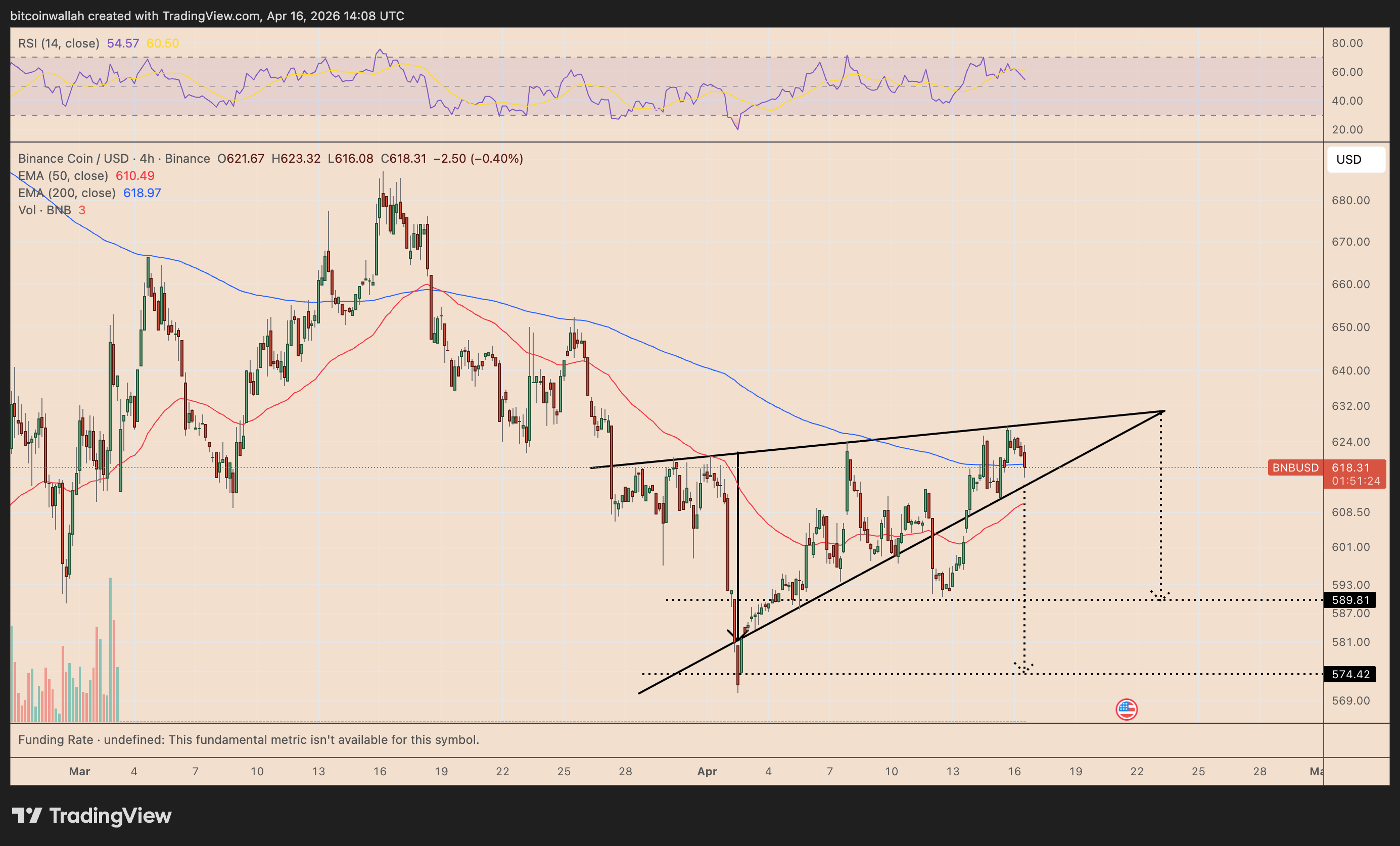Click the red BNBUSD price tag
This screenshot has width=1400, height=846.
1295,467
